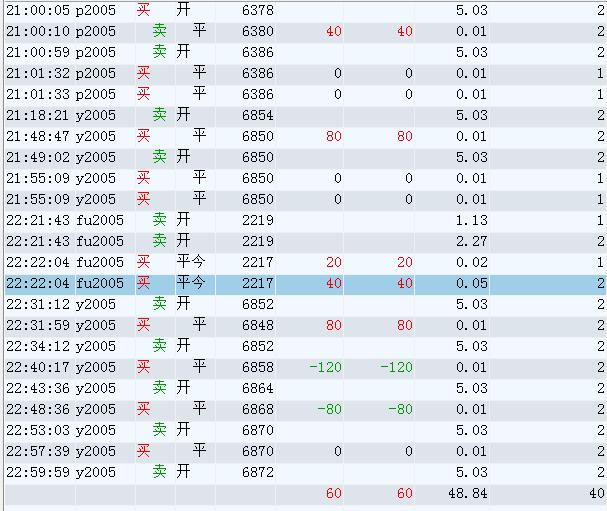This screenshot has width=607, height=511.
Task: Click the 6872 price cell
Action: pos(257,472)
